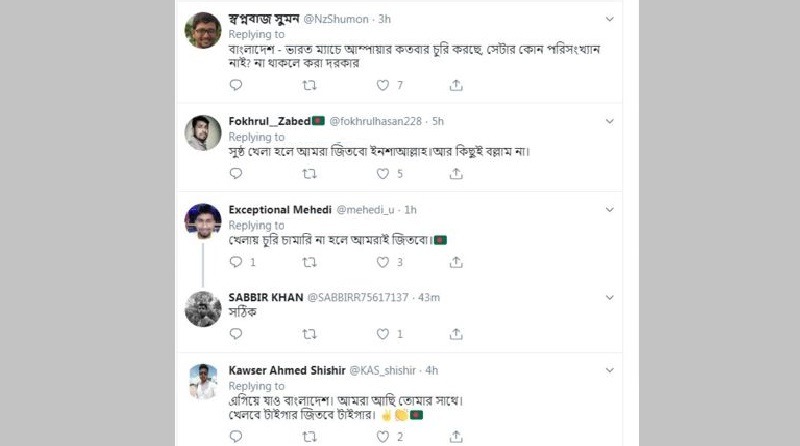Share NzShumon's tweet
Screen dimensions: 800x446
click(x=456, y=86)
